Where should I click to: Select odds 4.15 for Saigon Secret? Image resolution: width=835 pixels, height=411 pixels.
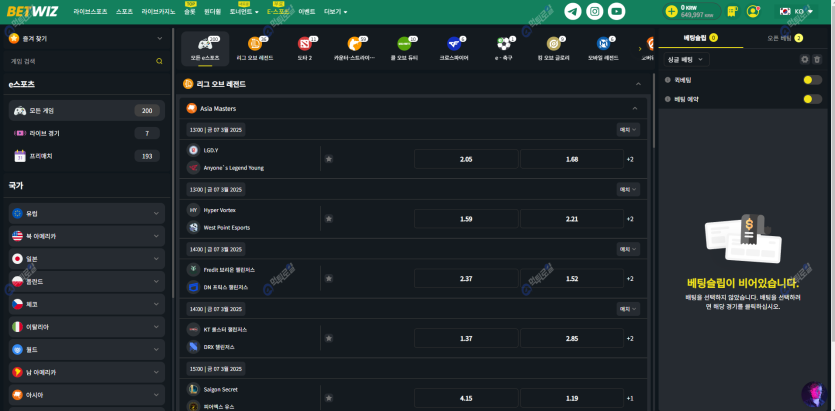(466, 398)
